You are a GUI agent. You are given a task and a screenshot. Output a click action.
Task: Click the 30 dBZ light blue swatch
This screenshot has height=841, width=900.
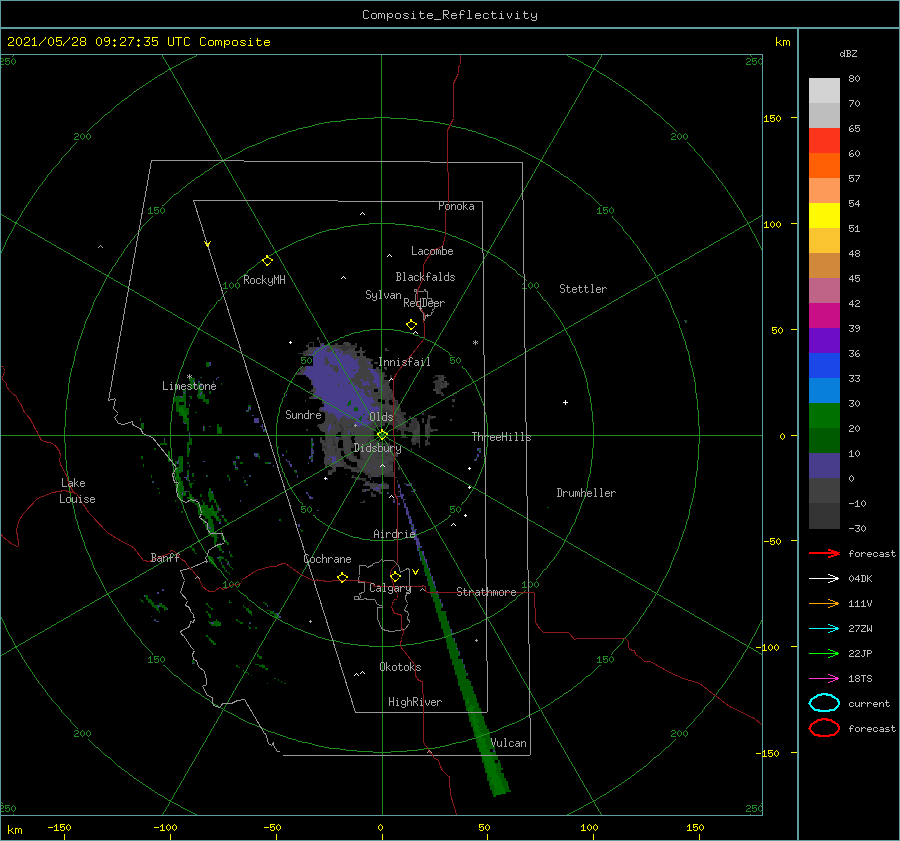pyautogui.click(x=824, y=391)
